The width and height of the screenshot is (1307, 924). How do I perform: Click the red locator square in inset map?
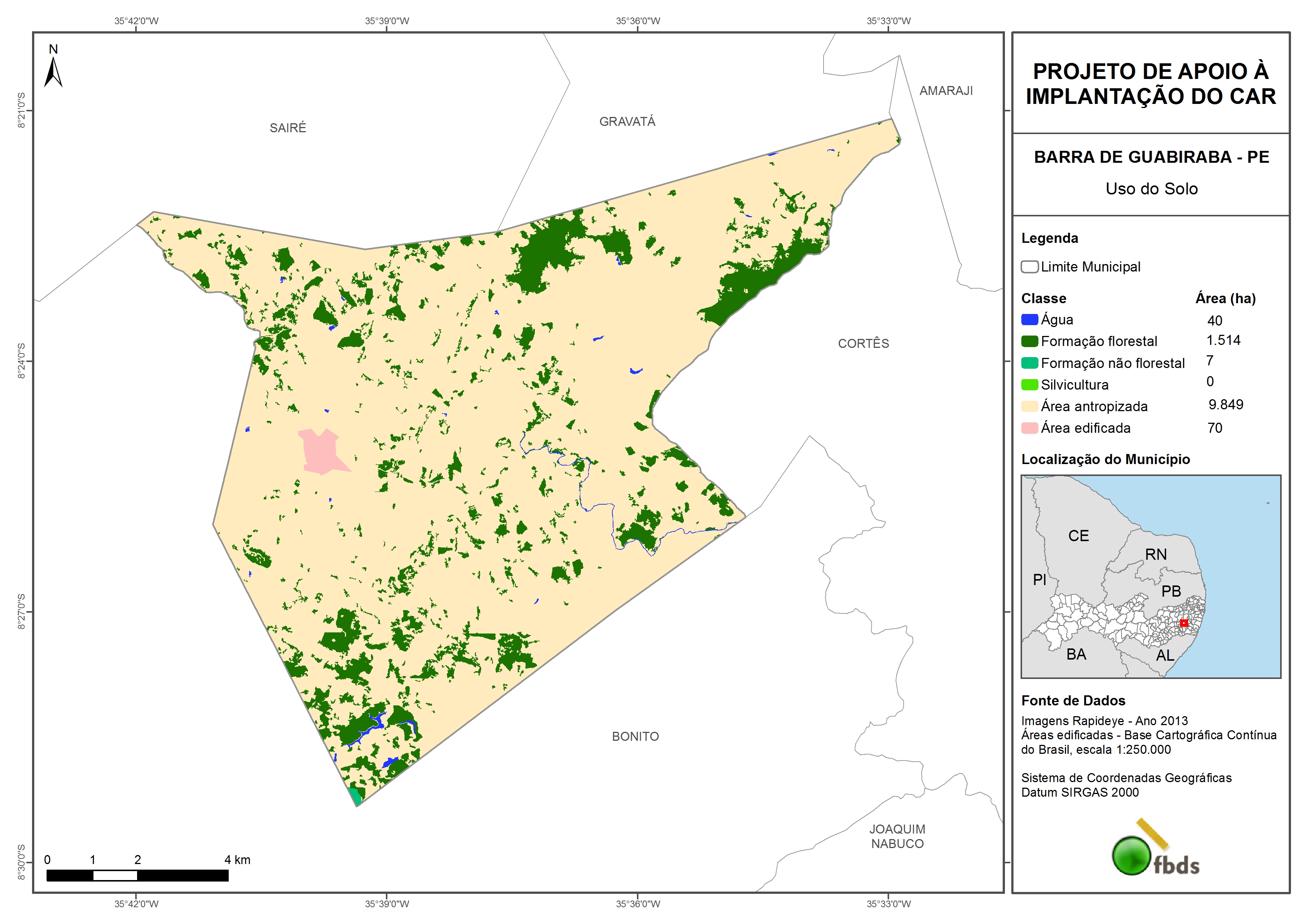click(1183, 623)
